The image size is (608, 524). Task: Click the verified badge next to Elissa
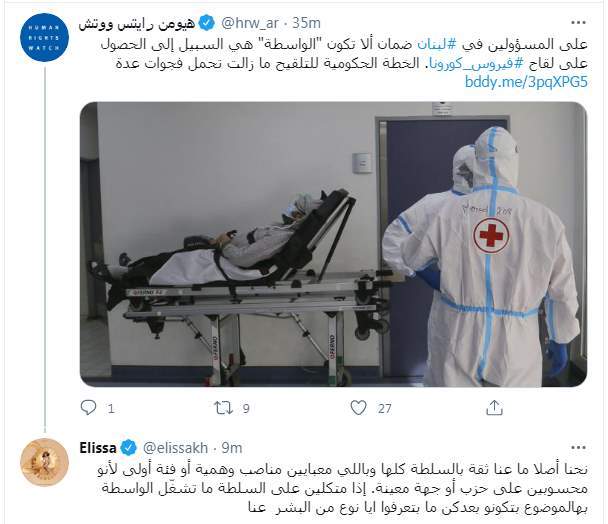129,448
